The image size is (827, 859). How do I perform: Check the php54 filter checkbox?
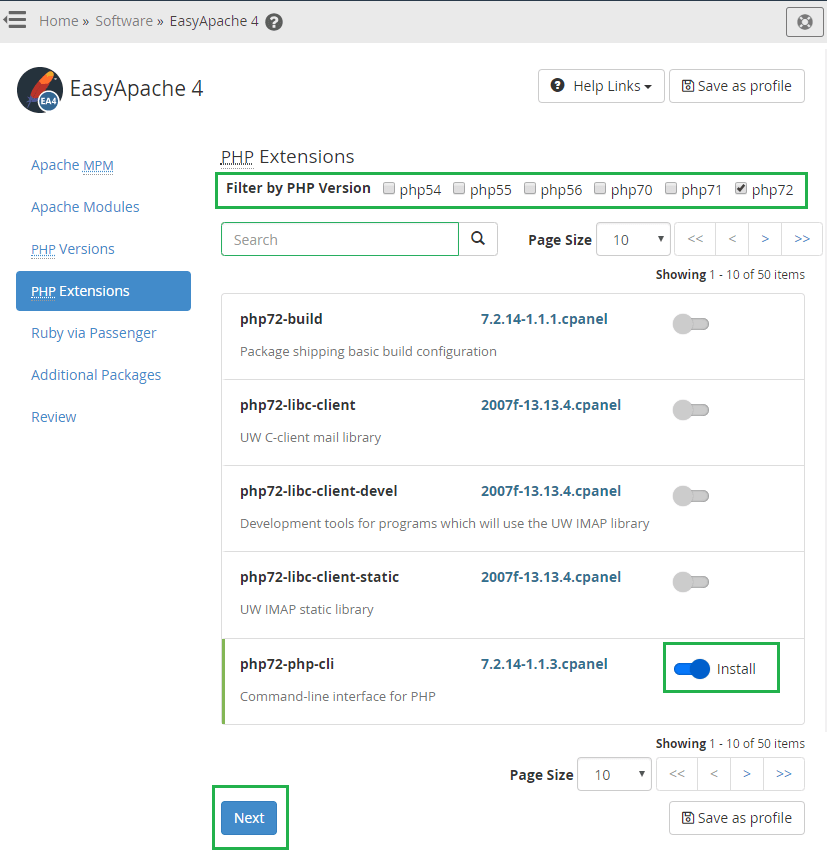[x=389, y=188]
